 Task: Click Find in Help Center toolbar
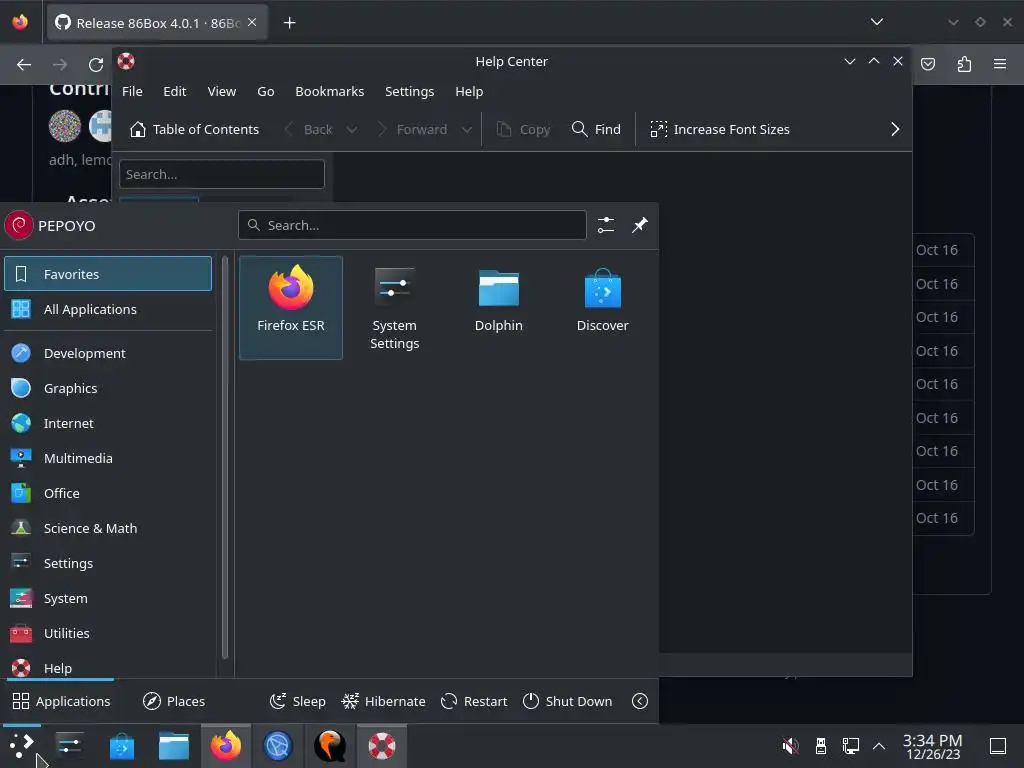[x=596, y=129]
